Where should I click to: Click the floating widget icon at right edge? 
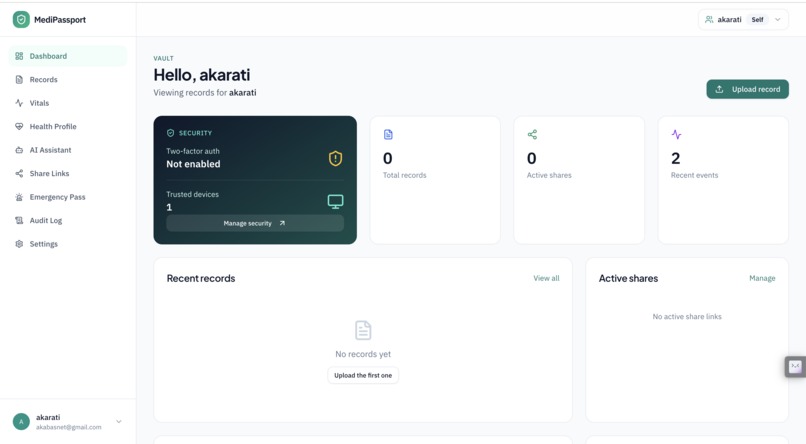[795, 366]
